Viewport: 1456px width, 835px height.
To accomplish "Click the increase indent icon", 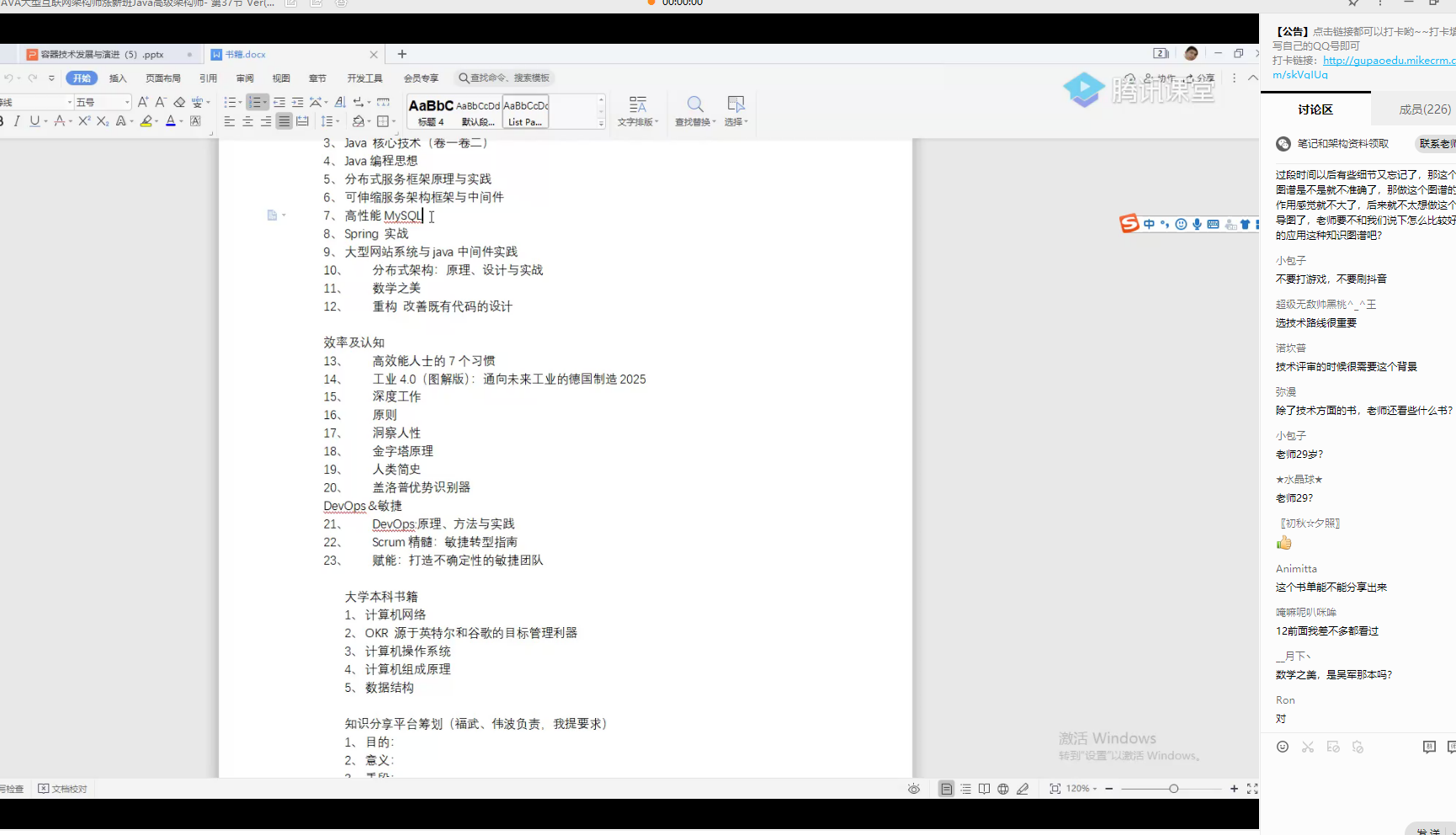I will (297, 102).
